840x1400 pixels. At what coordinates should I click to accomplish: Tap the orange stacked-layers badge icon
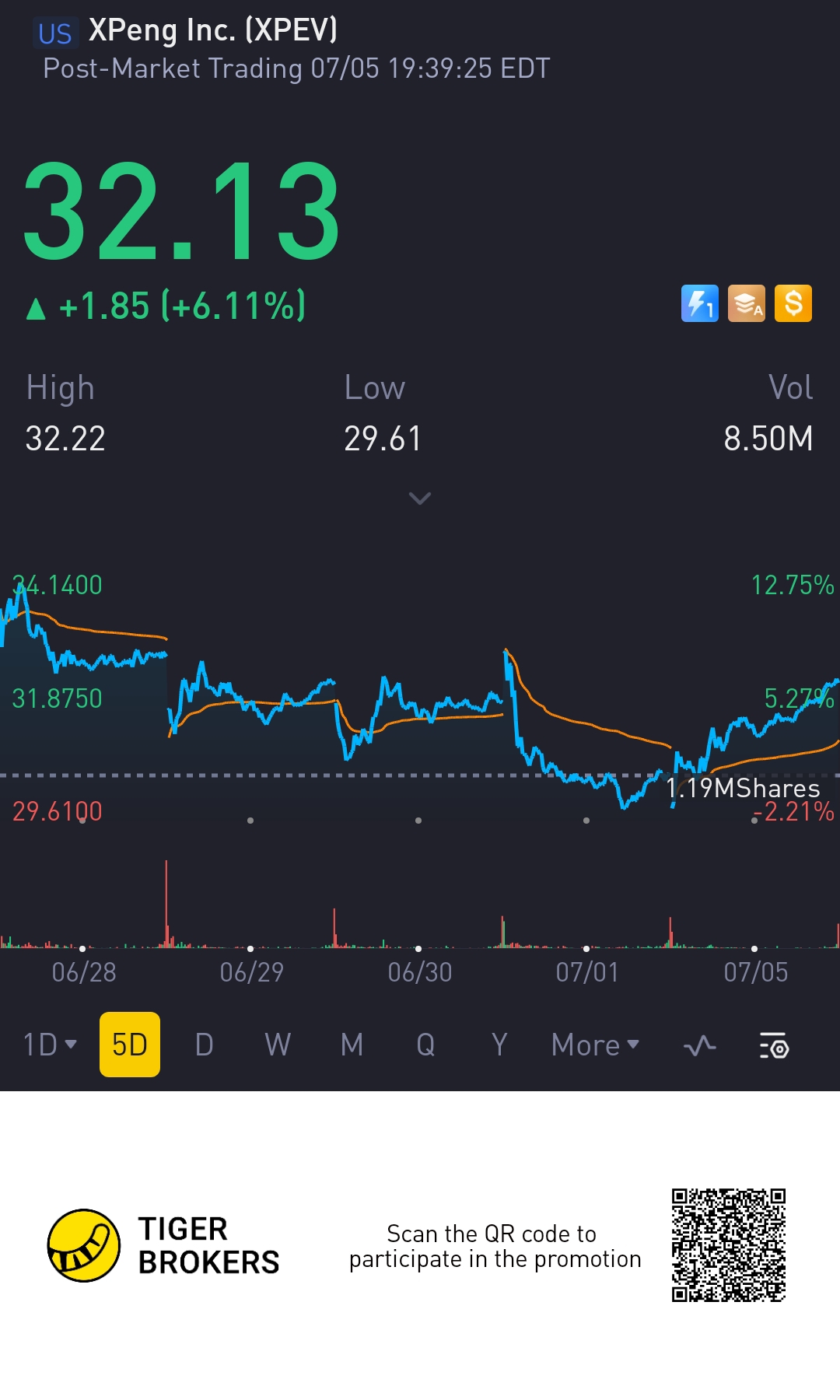coord(747,303)
